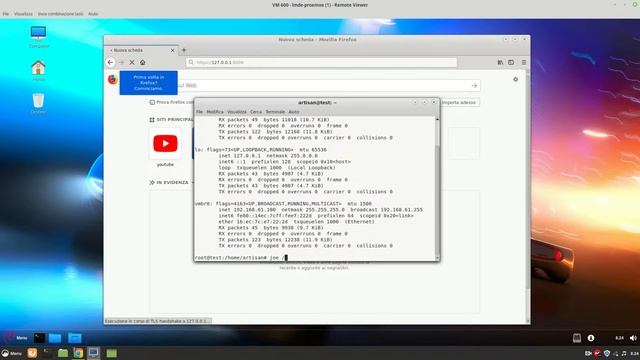Open the terminal Aiuto menu
The width and height of the screenshot is (640, 360).
pyautogui.click(x=294, y=112)
